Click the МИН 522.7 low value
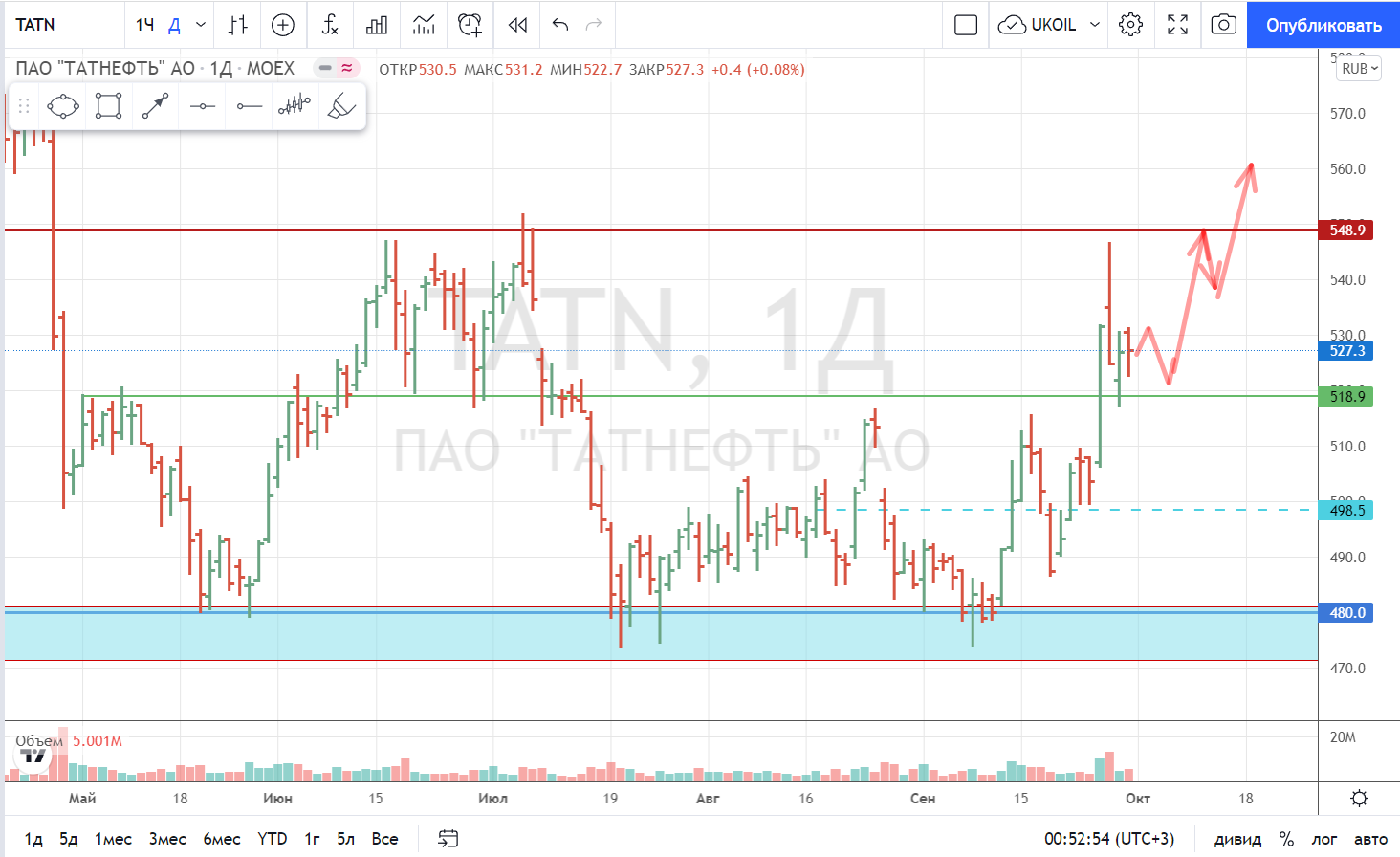Viewport: 1400px width, 857px height. tap(585, 69)
